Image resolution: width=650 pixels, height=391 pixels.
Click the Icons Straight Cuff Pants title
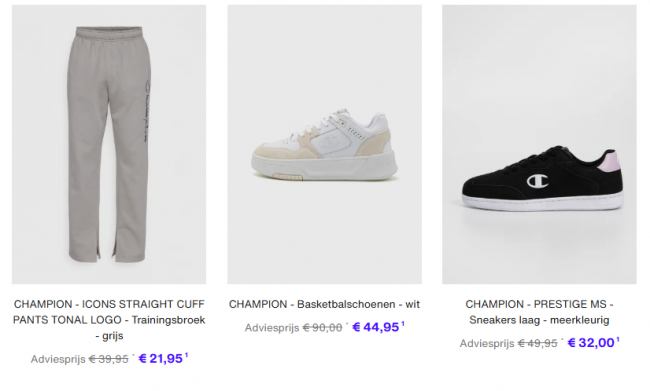pyautogui.click(x=109, y=320)
